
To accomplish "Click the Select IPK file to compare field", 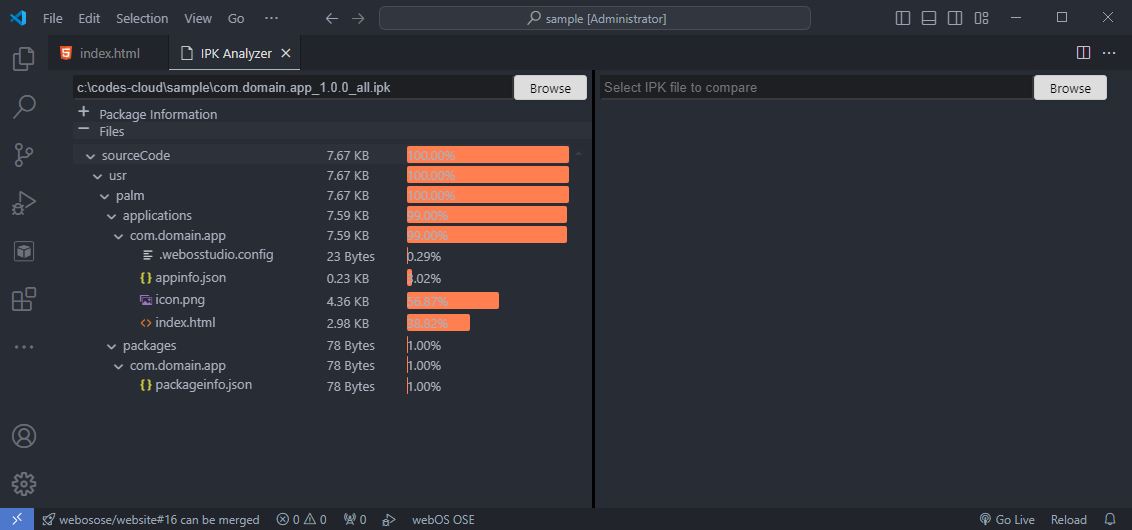I will click(816, 87).
